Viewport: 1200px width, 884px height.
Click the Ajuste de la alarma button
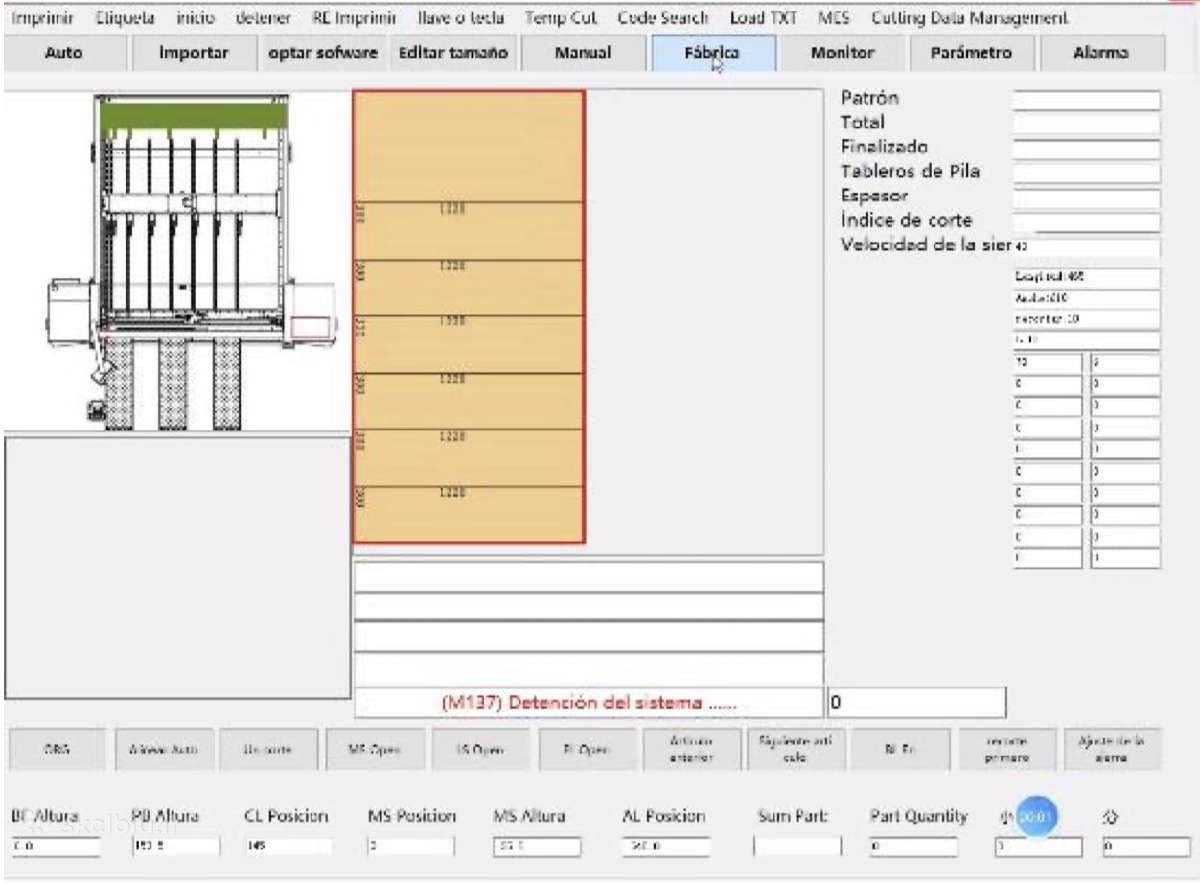click(1112, 749)
